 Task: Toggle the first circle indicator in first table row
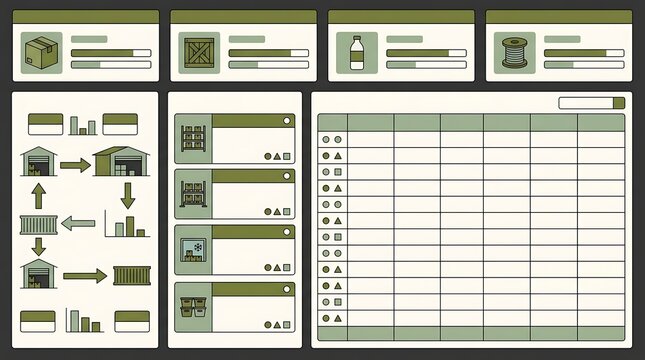[326, 139]
